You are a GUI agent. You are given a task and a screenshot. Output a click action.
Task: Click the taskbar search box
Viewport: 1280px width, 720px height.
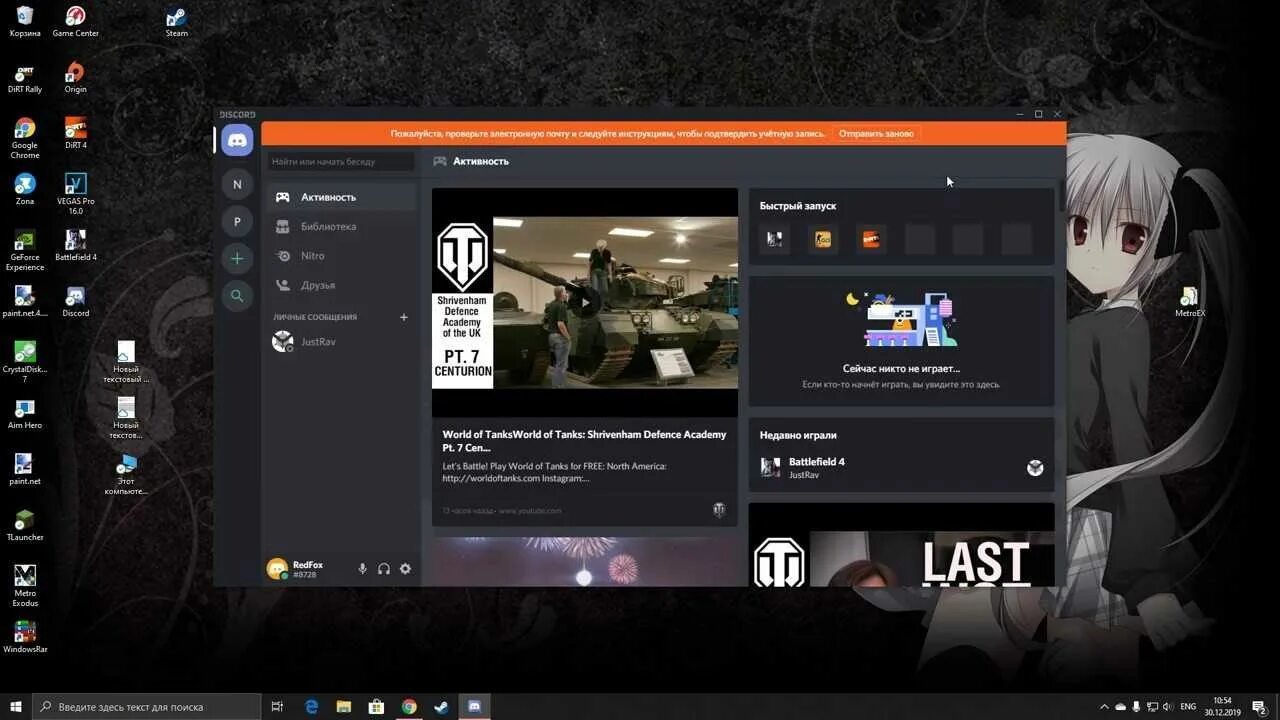[147, 706]
